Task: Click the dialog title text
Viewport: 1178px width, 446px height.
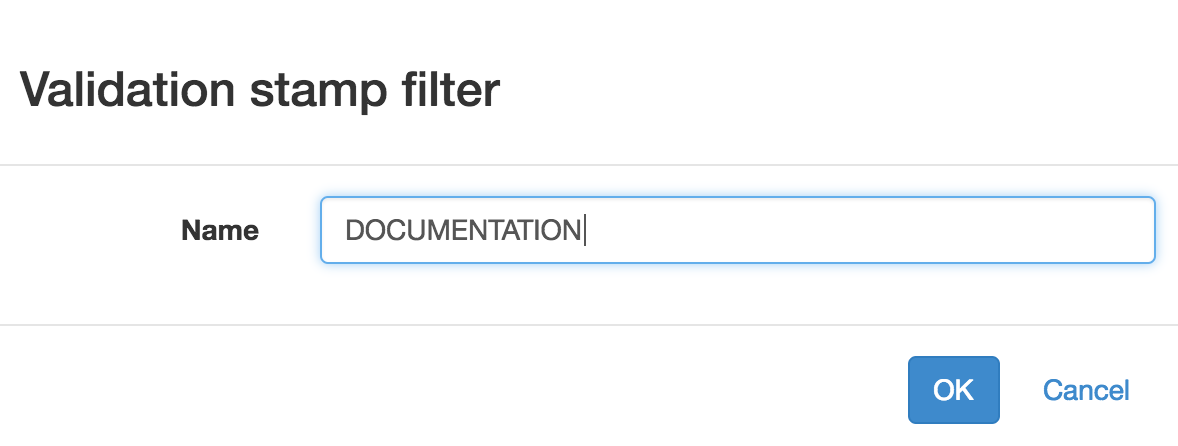Action: (x=260, y=91)
